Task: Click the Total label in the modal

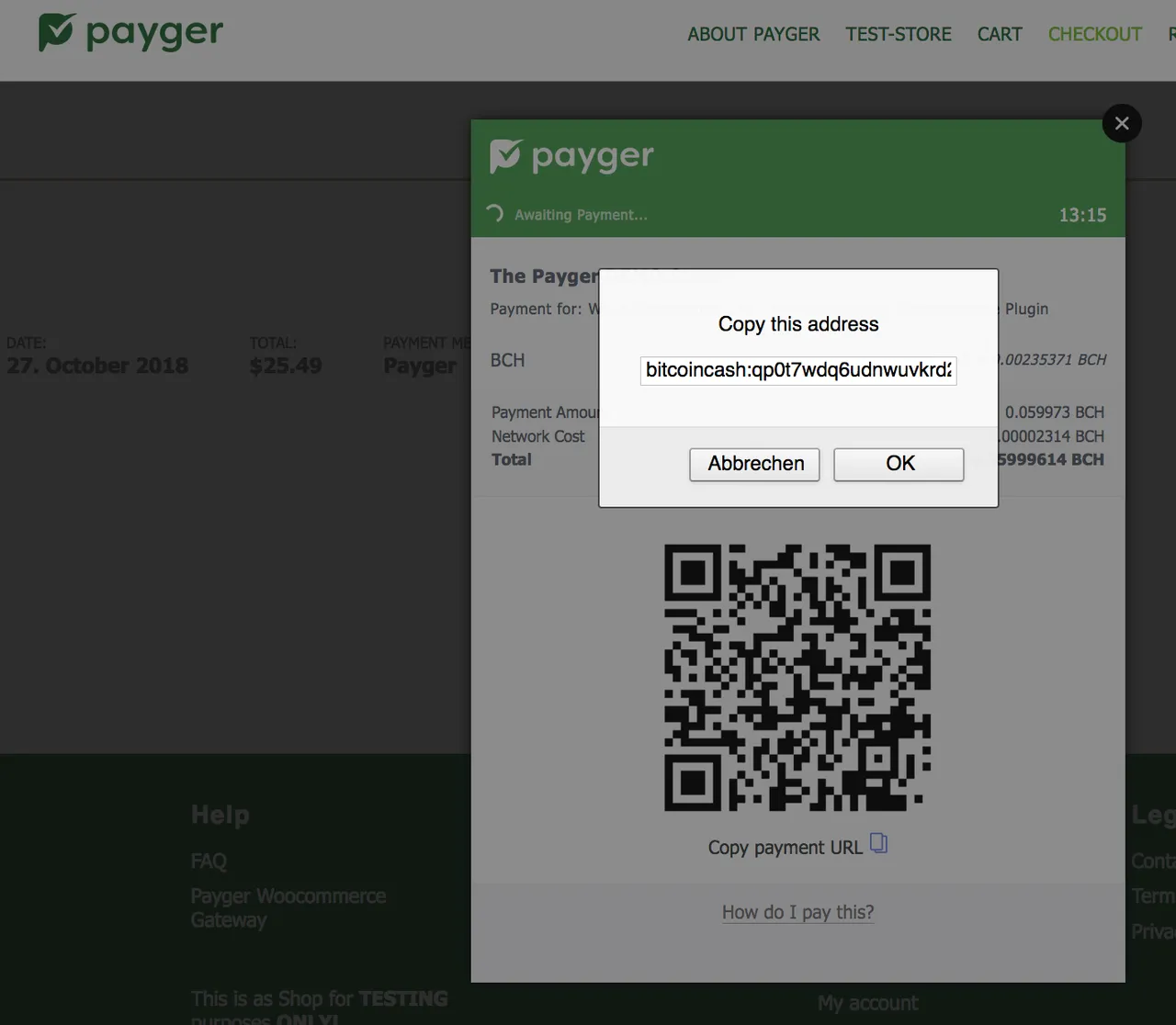Action: (512, 459)
